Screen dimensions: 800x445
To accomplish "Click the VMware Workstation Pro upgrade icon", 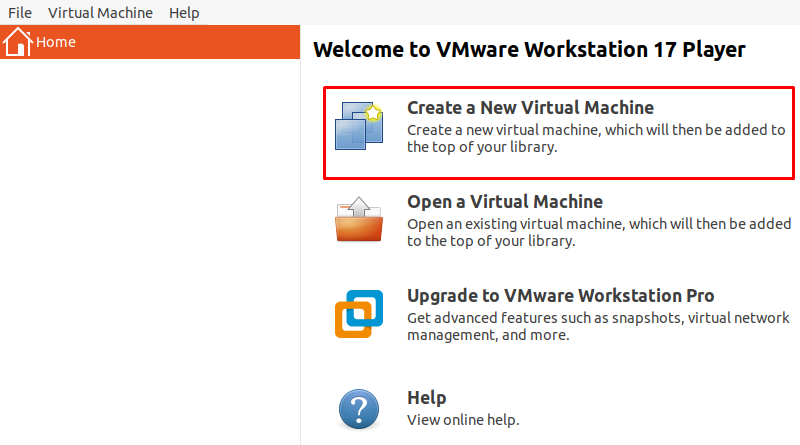I will click(359, 314).
